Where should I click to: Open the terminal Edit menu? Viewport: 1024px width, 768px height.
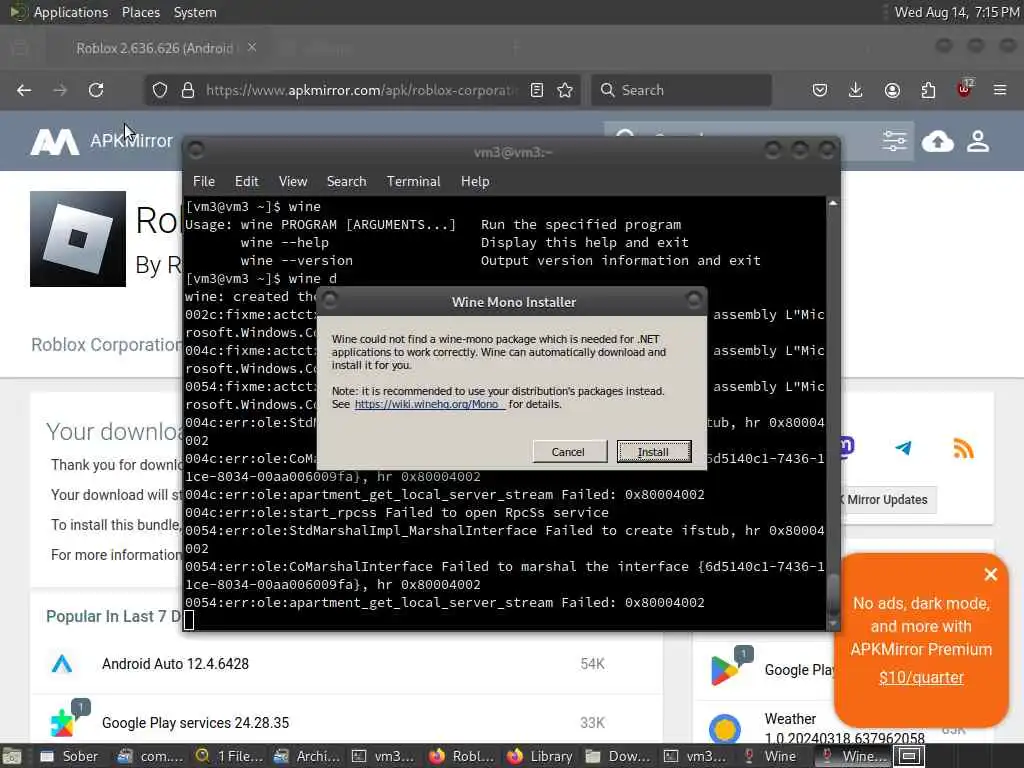(x=247, y=182)
